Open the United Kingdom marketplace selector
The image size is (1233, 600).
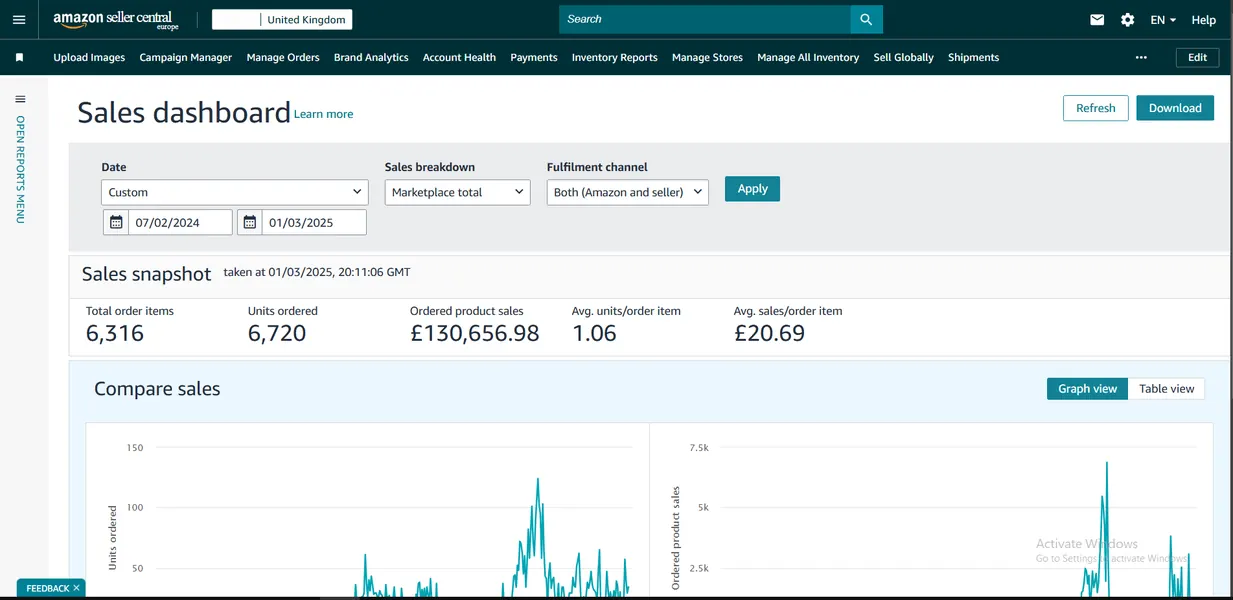point(282,20)
